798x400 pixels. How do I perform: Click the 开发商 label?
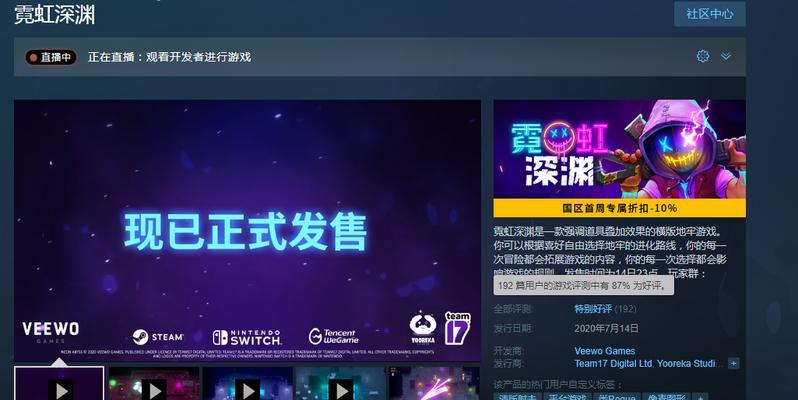tap(508, 351)
